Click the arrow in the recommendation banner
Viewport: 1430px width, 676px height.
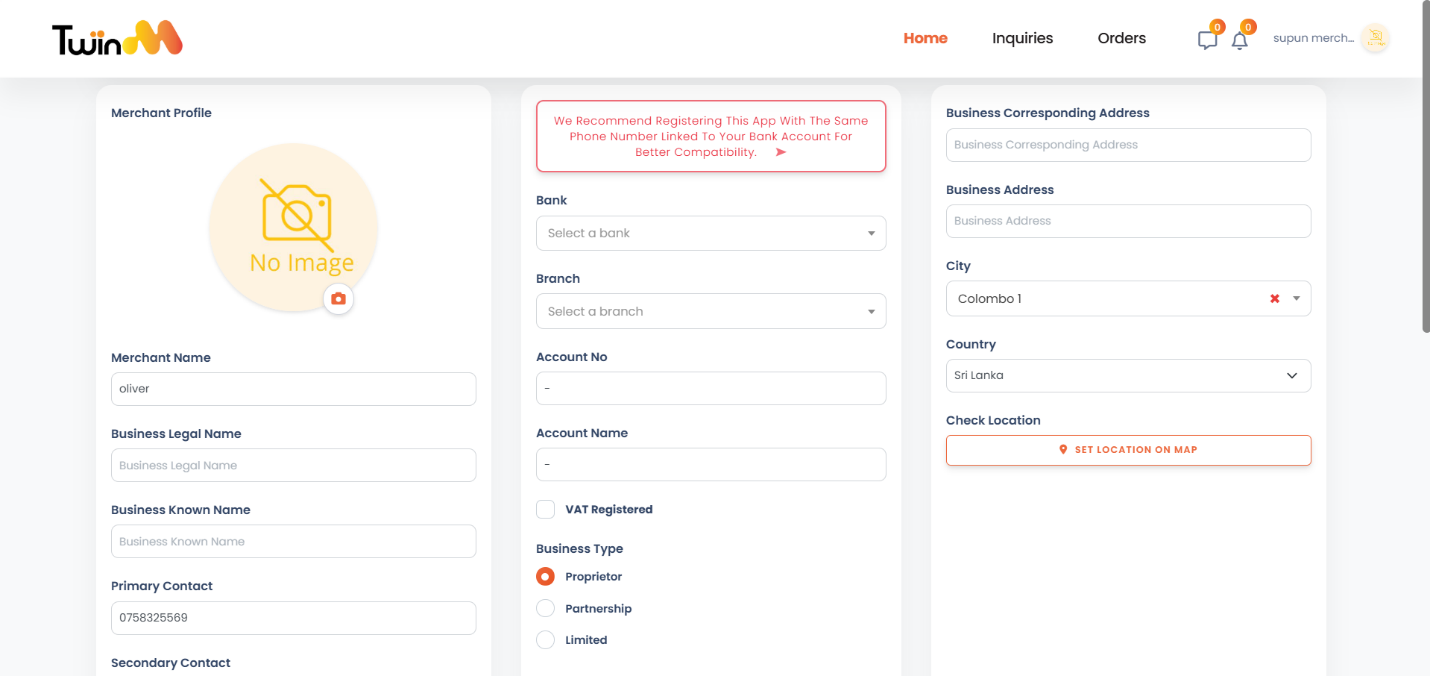point(779,152)
